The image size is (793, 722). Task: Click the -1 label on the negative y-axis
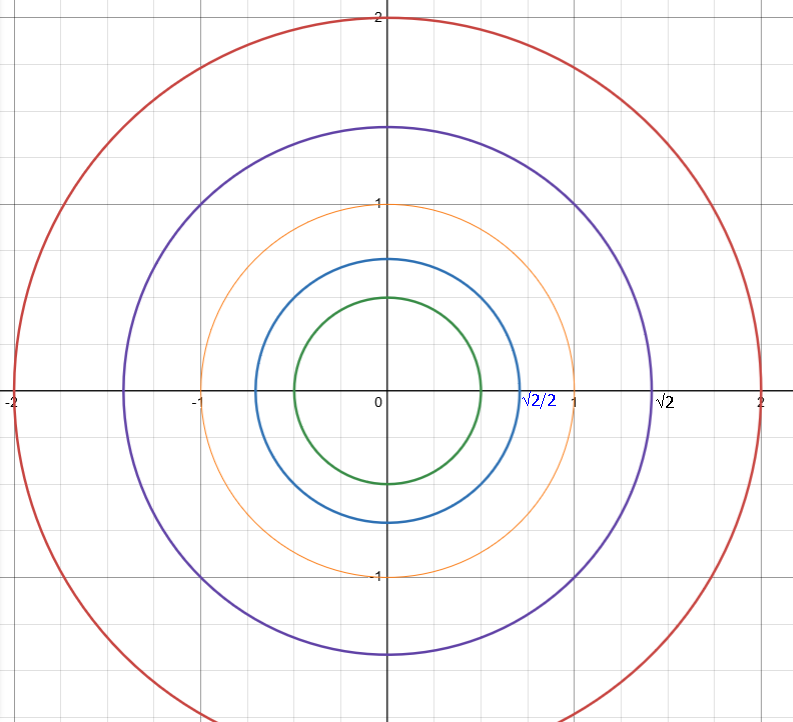tap(377, 577)
